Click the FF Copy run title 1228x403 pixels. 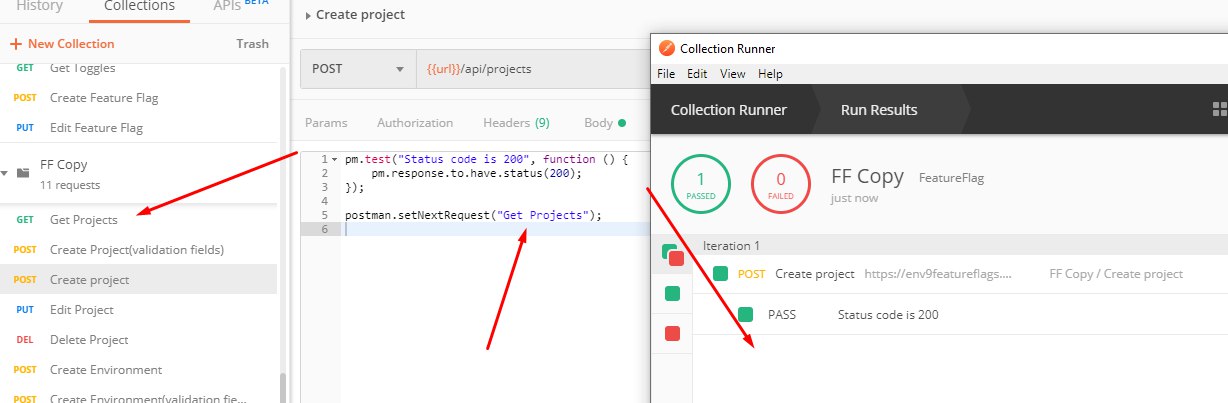(866, 177)
